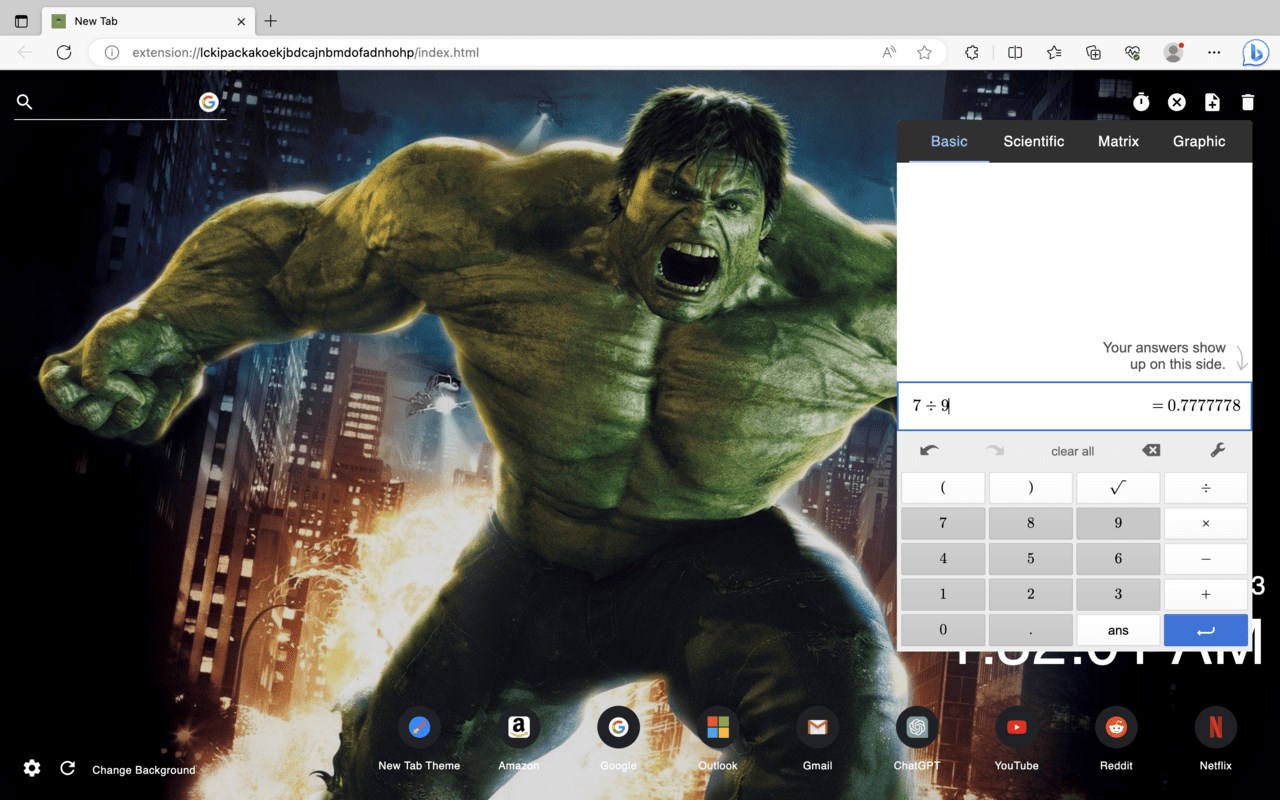The height and width of the screenshot is (800, 1280).
Task: Click the calculator backspace icon
Action: tap(1151, 451)
